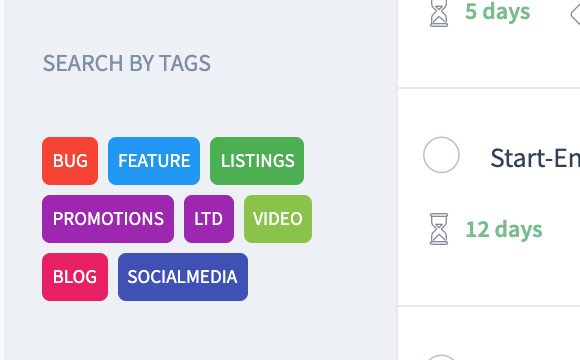Click the 12 days remaining label
This screenshot has height=360, width=580.
504,229
